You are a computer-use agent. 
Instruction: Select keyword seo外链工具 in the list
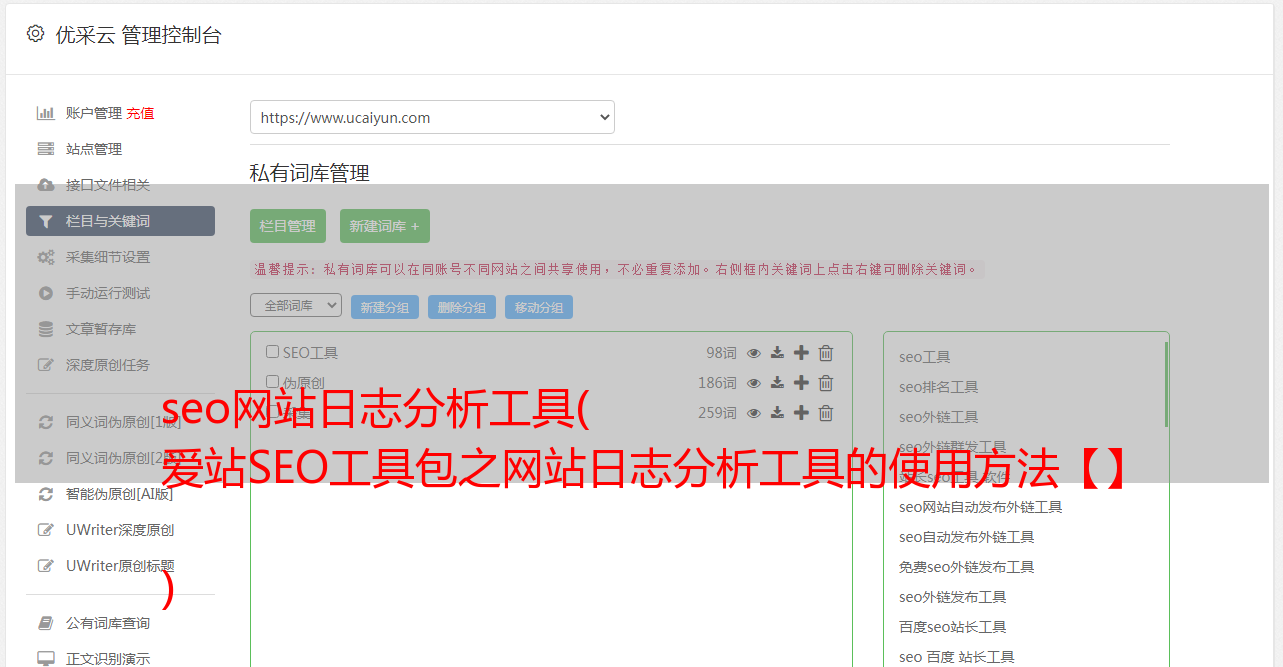(938, 417)
